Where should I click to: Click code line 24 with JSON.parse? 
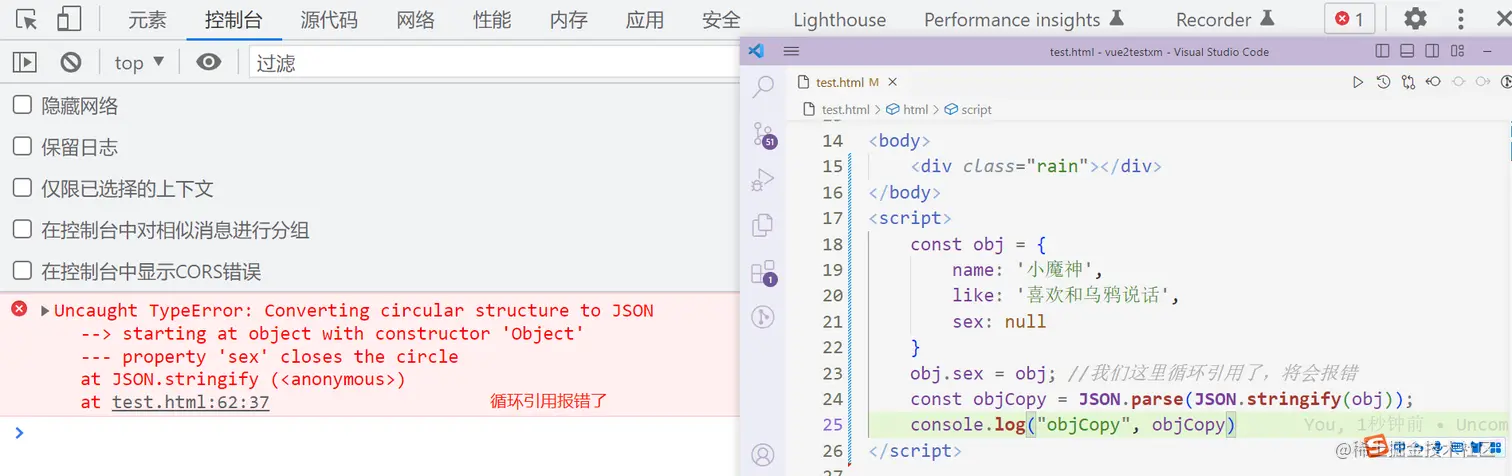tap(1162, 399)
